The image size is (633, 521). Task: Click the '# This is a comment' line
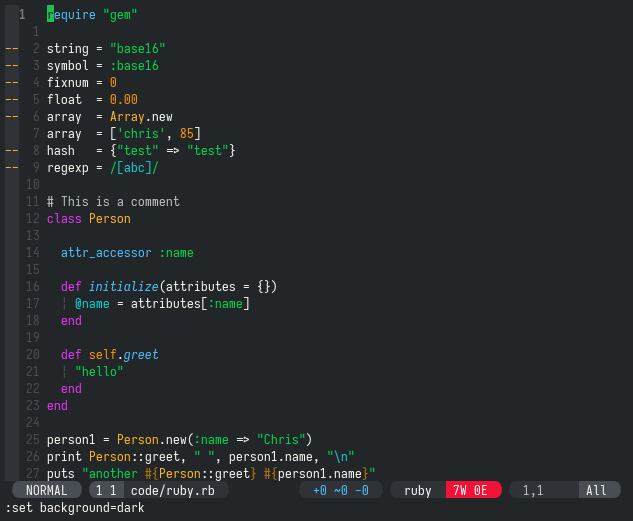(x=113, y=202)
